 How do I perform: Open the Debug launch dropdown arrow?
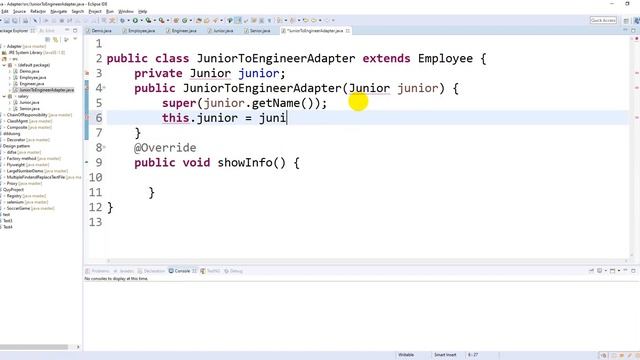(x=129, y=20)
